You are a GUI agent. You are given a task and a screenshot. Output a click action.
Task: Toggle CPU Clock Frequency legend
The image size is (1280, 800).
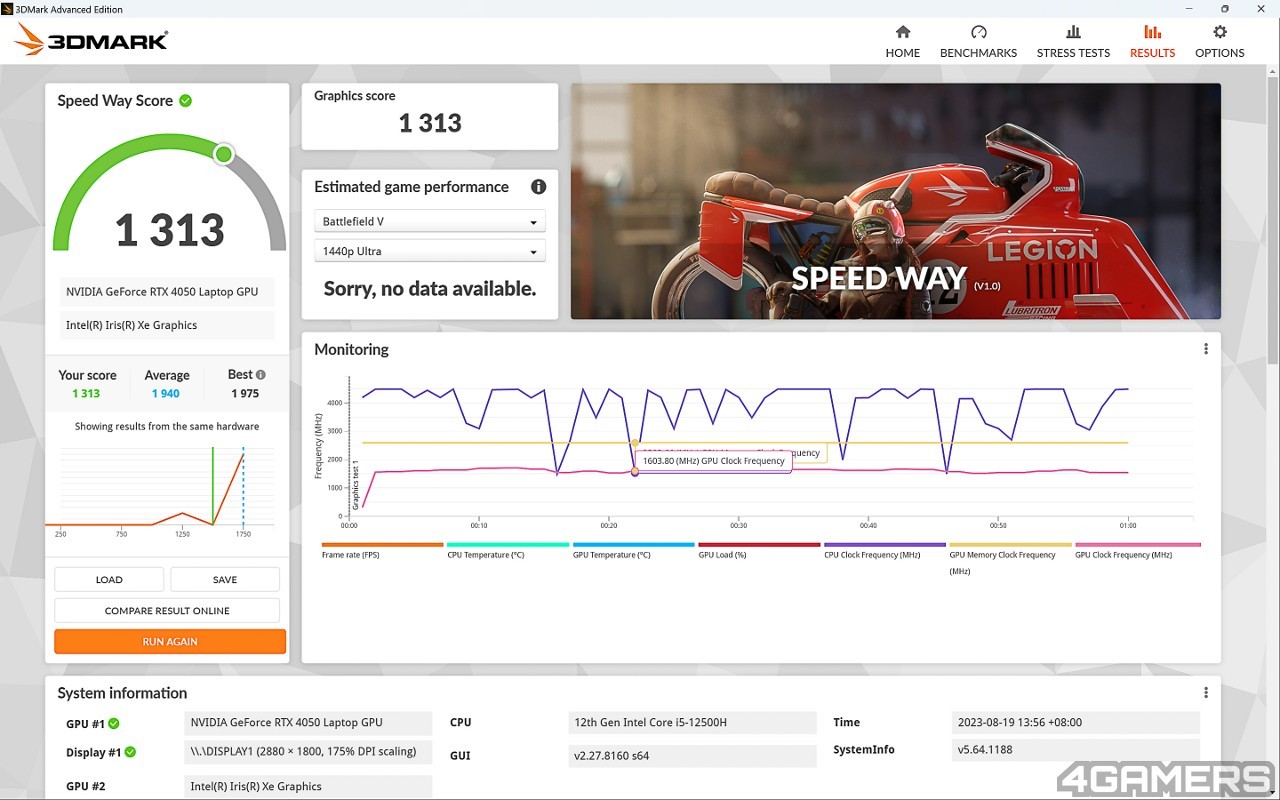tap(884, 551)
